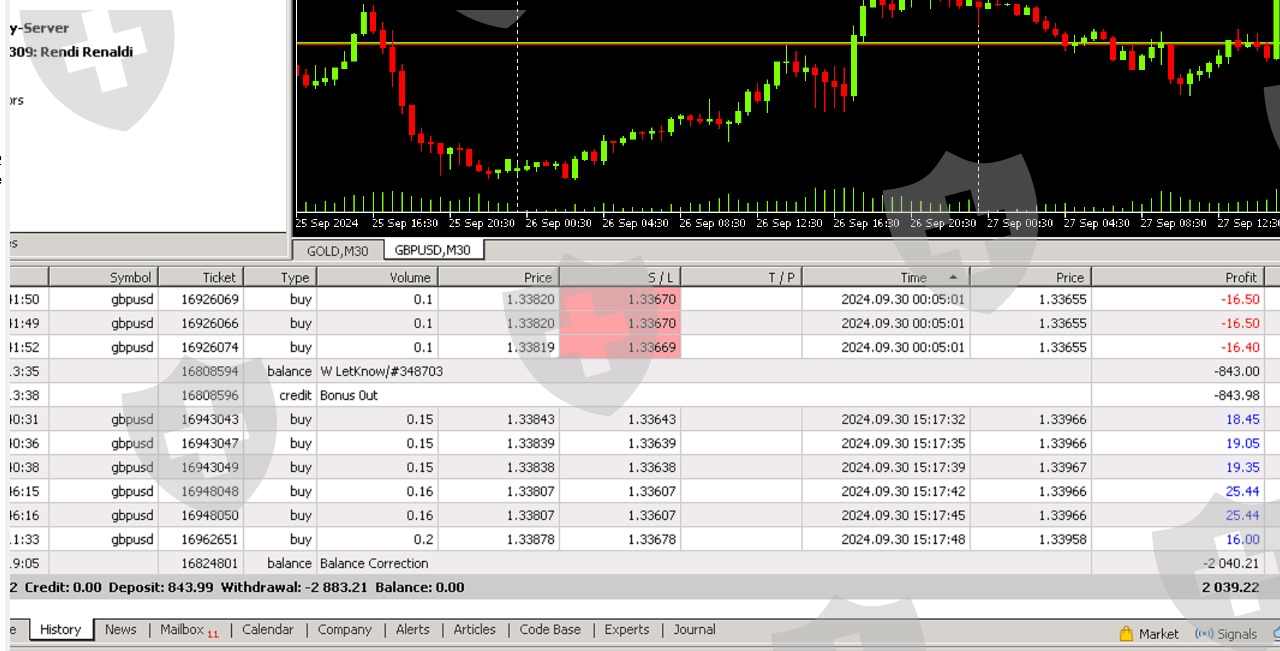Open the Market shopping bag icon

1126,633
